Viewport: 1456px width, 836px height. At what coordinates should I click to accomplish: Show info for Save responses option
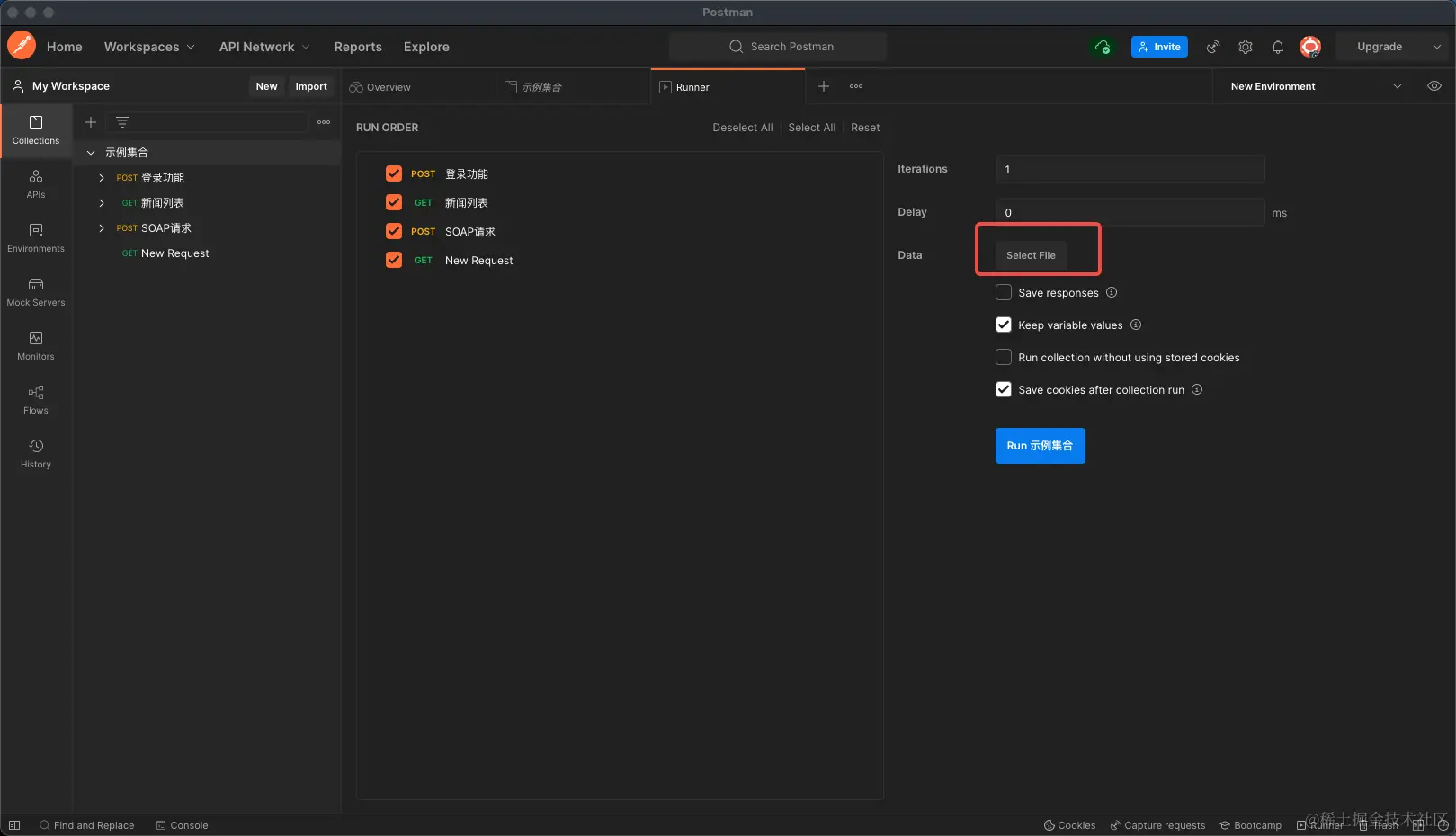(1112, 292)
